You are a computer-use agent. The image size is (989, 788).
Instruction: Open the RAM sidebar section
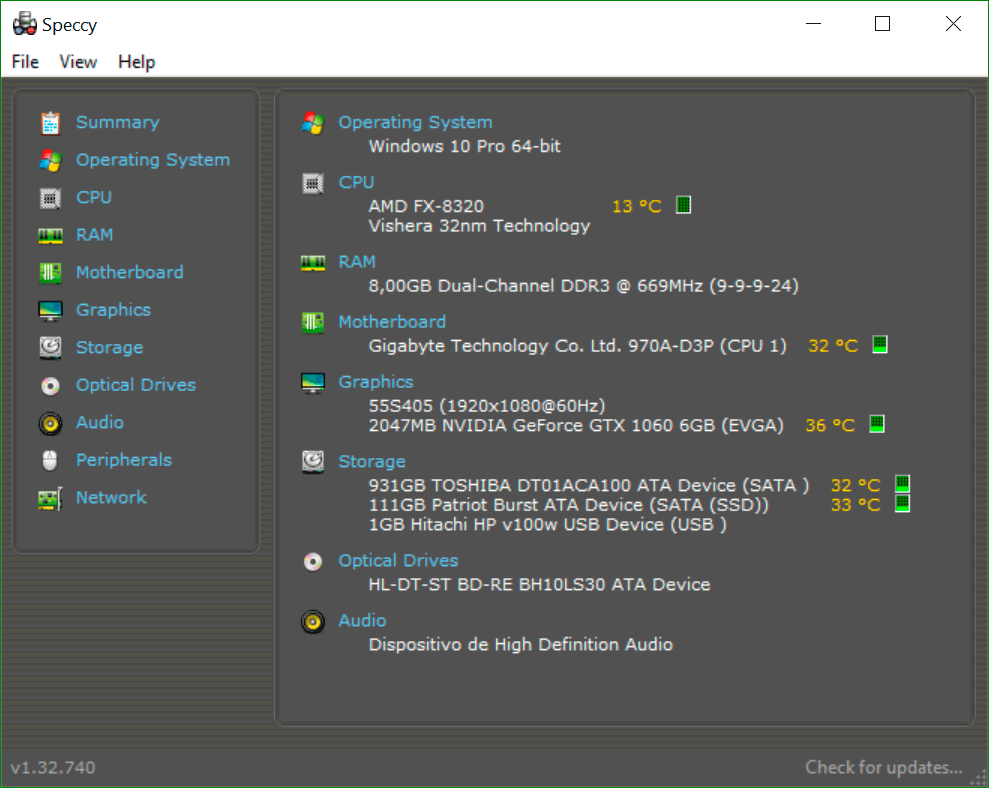coord(95,235)
